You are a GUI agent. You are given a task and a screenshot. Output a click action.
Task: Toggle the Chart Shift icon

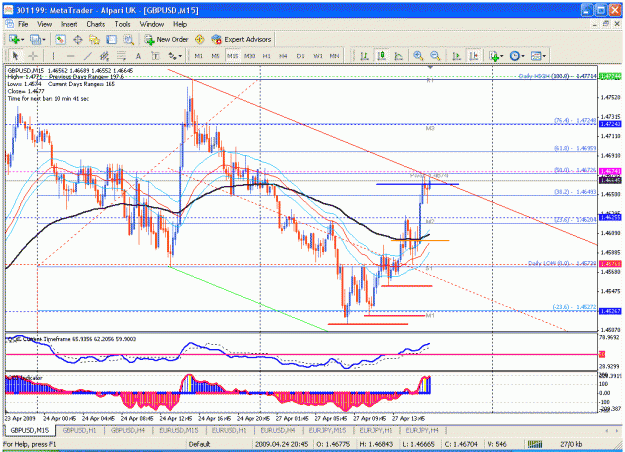(474, 56)
